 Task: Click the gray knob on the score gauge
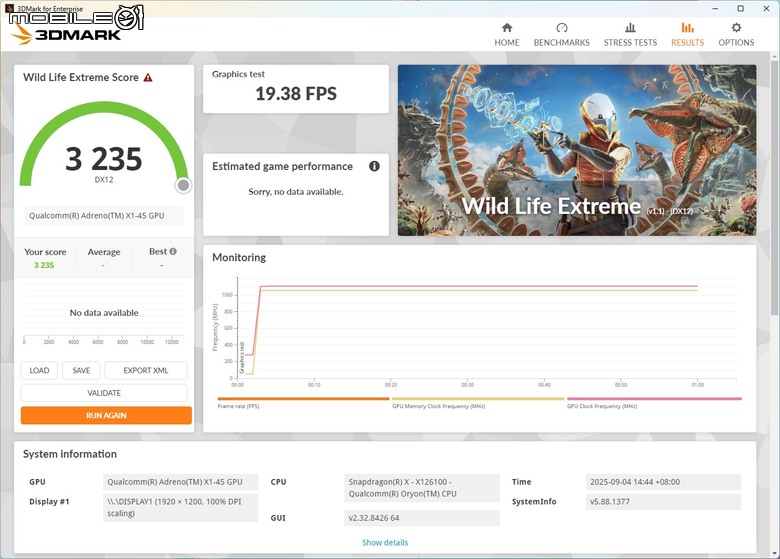(x=183, y=185)
